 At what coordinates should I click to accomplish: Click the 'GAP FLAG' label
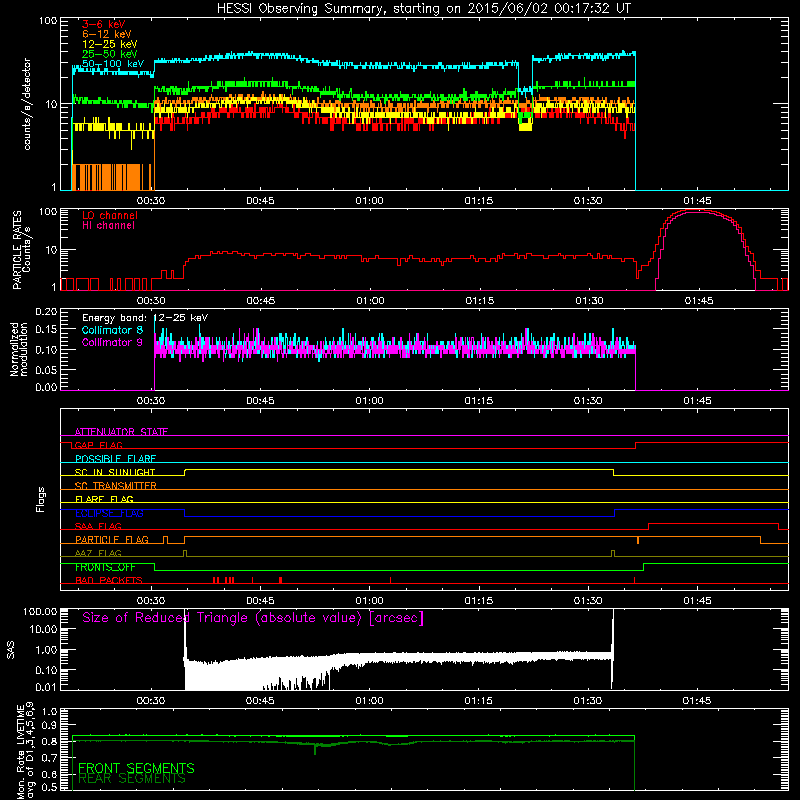pos(98,445)
